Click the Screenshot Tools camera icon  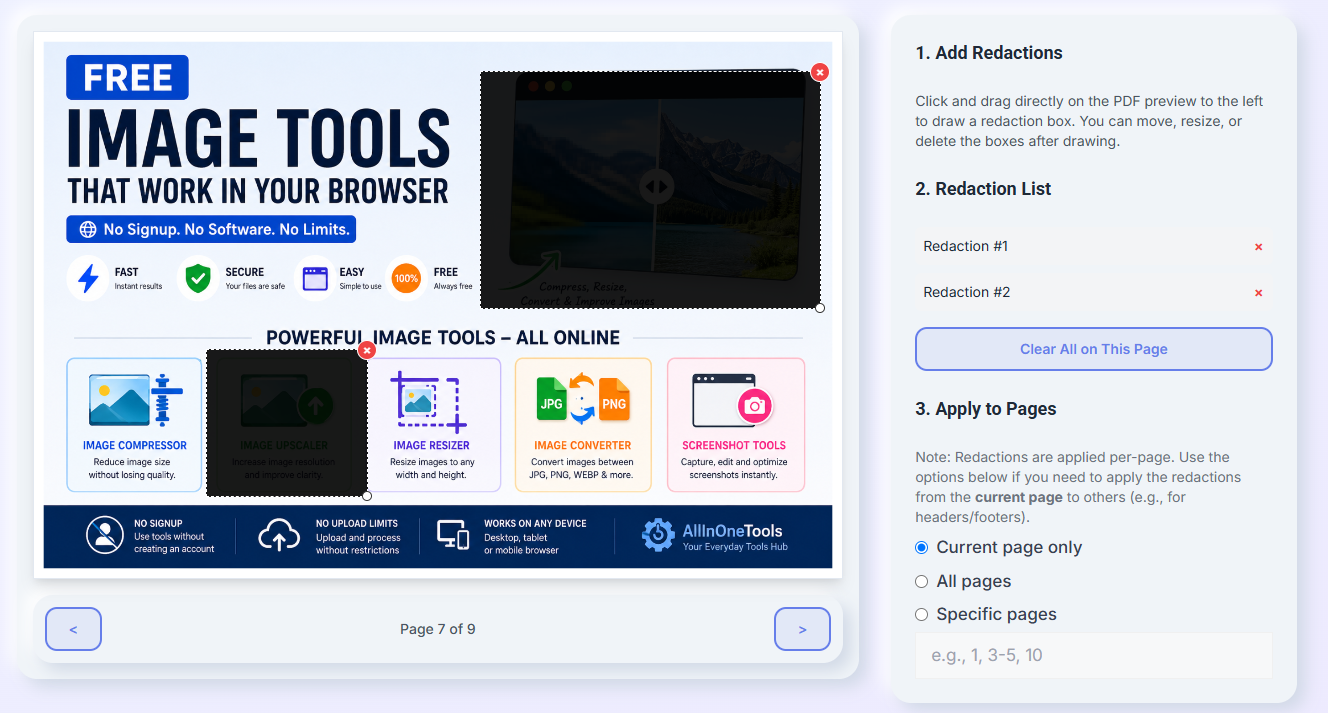pos(734,400)
